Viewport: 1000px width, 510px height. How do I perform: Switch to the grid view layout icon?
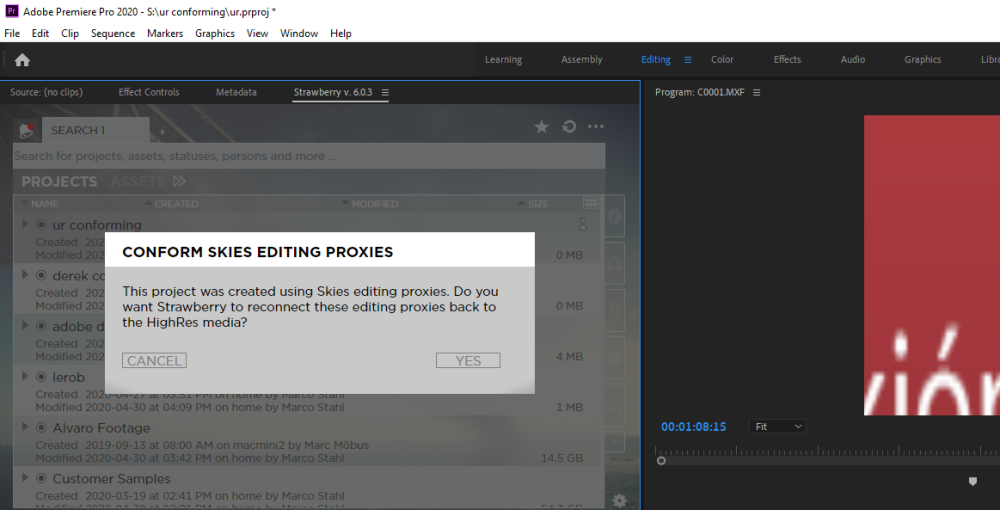(590, 203)
